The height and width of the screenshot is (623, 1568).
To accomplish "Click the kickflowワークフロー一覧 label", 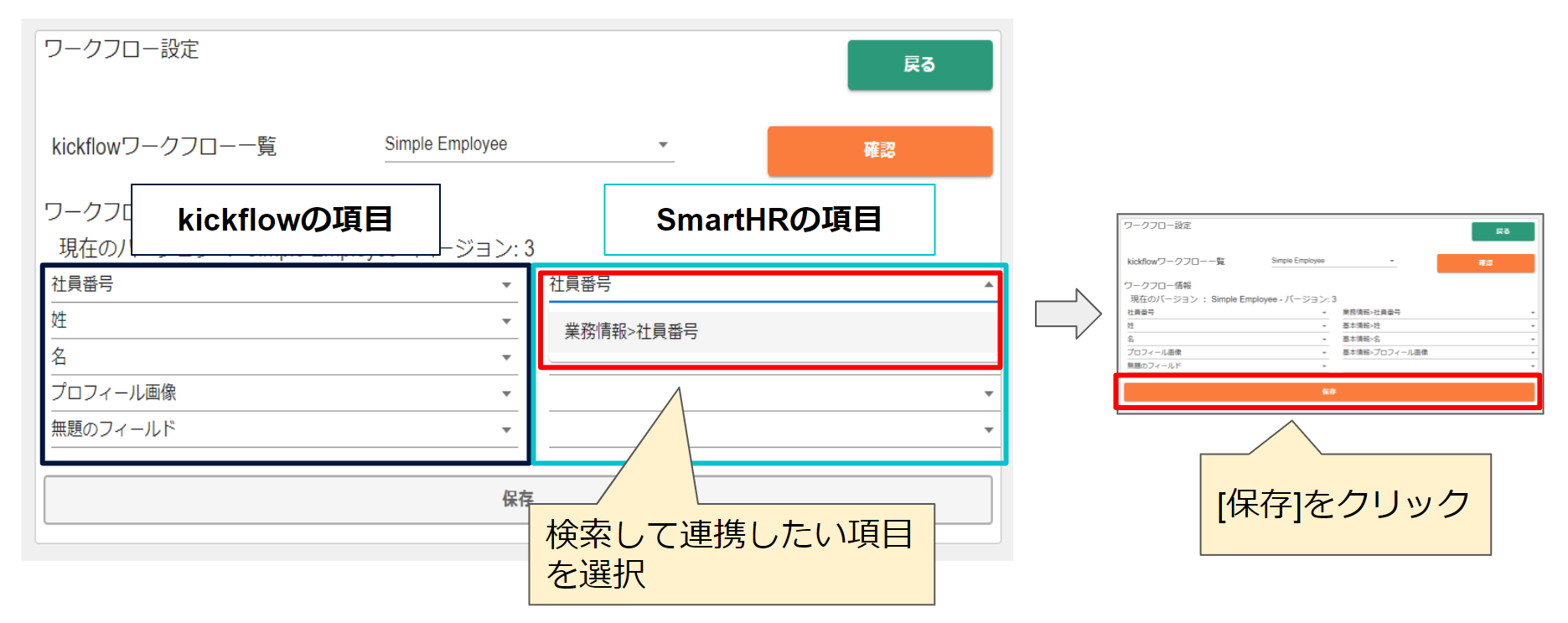I will tap(164, 147).
